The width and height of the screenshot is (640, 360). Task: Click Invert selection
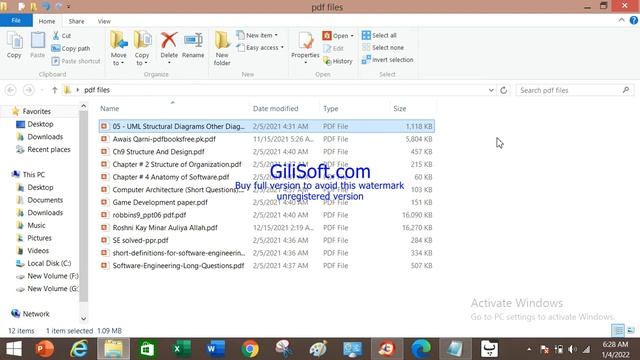click(x=387, y=60)
